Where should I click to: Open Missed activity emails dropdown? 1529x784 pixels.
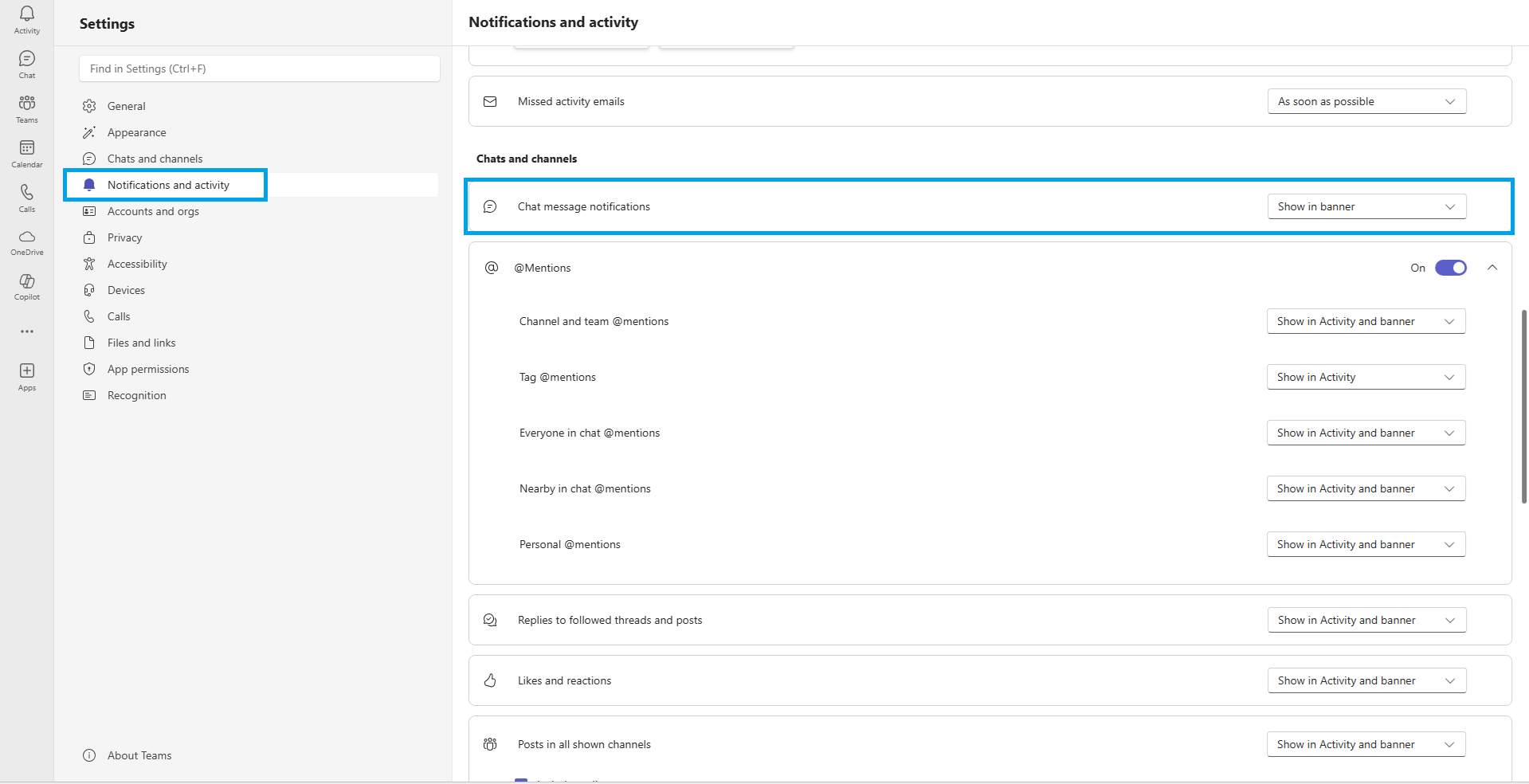coord(1366,101)
